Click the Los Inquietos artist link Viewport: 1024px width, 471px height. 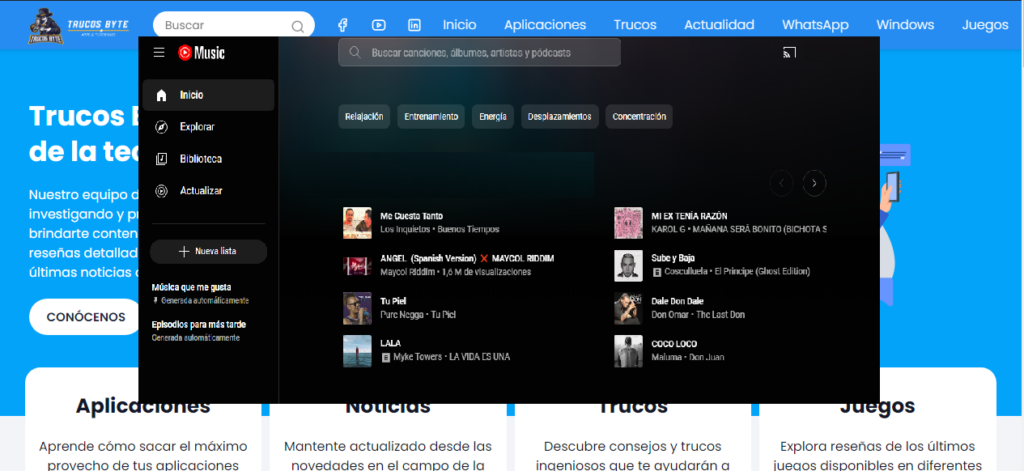[x=405, y=230]
